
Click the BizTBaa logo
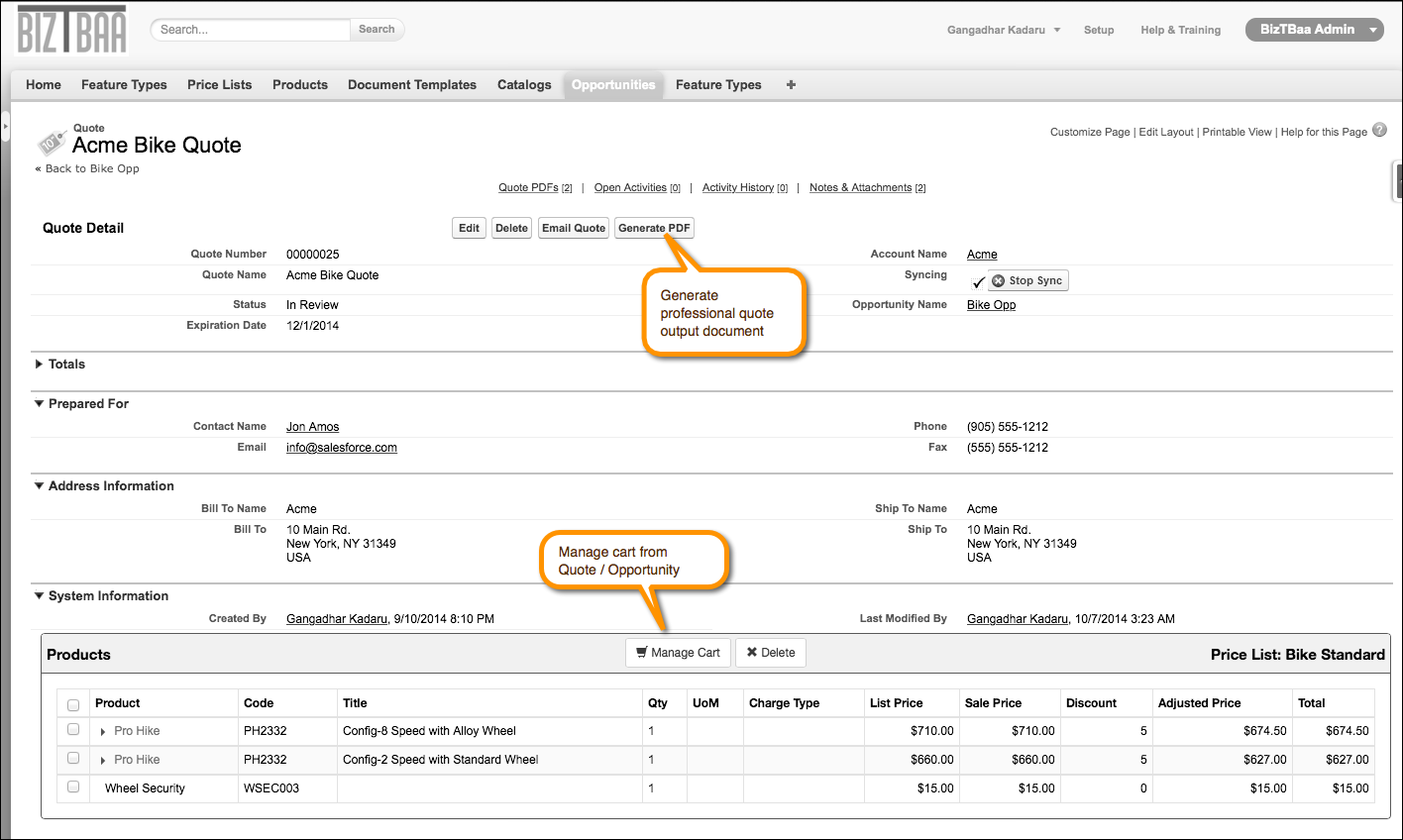pyautogui.click(x=72, y=31)
